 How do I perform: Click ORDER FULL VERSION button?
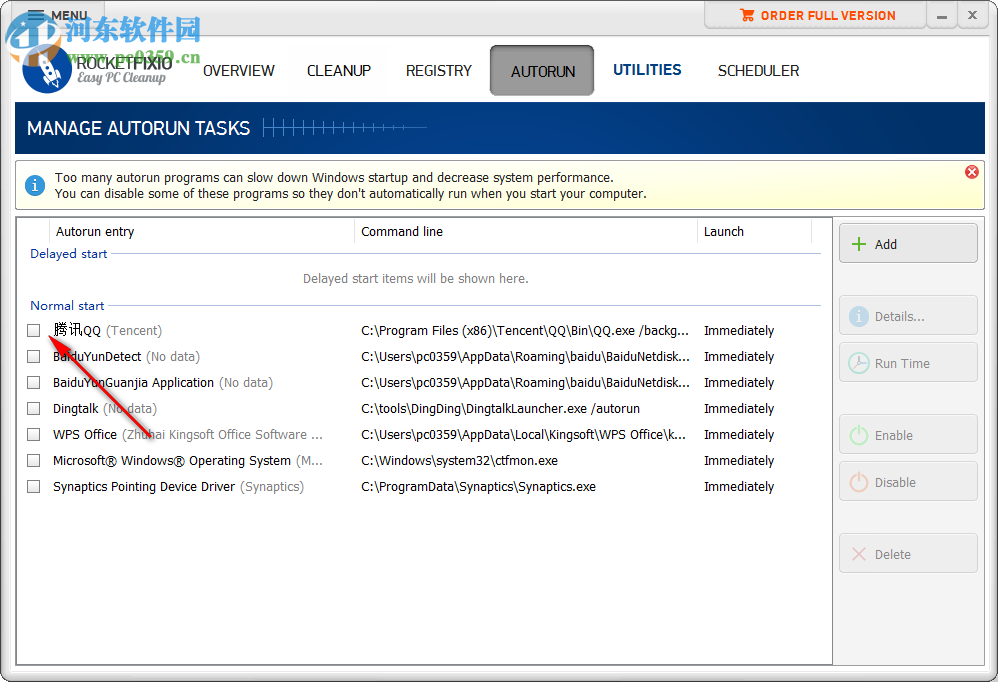click(816, 15)
